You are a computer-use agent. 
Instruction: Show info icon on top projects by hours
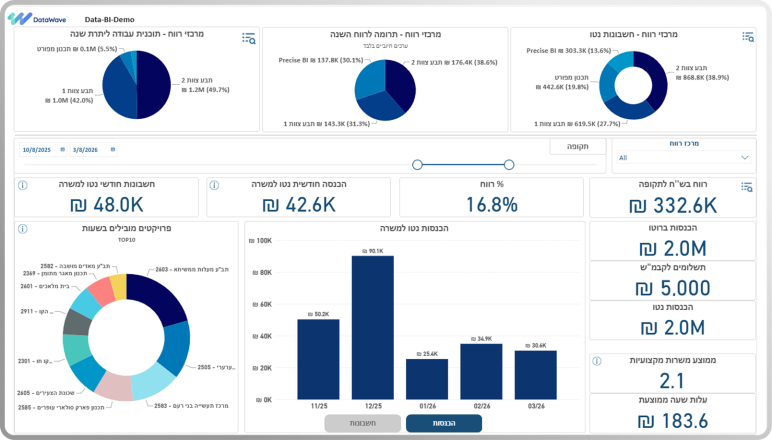pyautogui.click(x=23, y=229)
